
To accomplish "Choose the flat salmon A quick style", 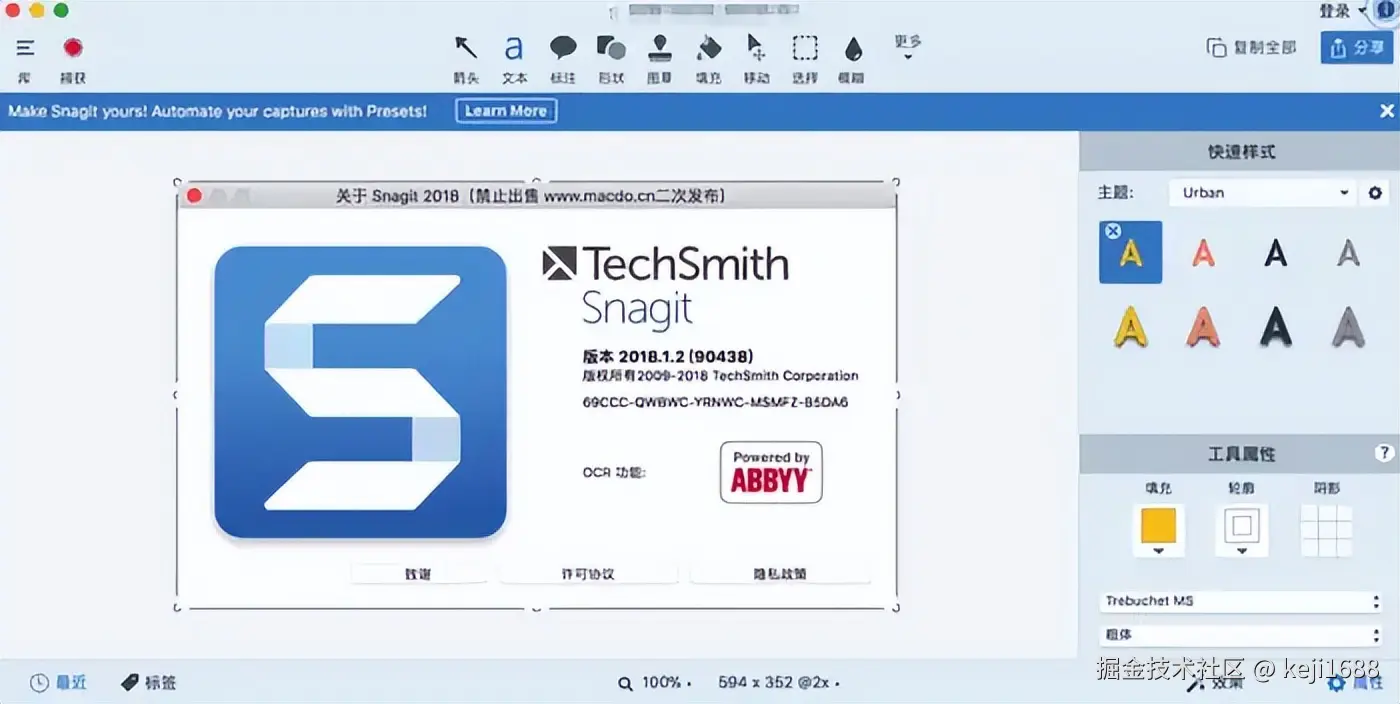I will [x=1204, y=253].
